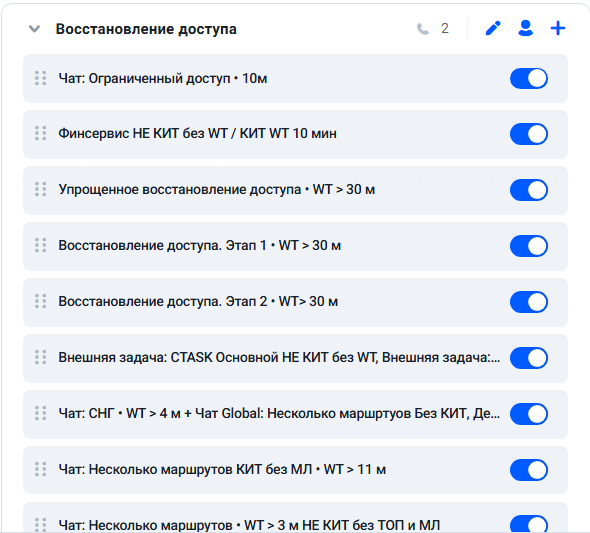The image size is (590, 533).
Task: Toggle Финсервис НЕ КИТ без WT switch
Action: pyautogui.click(x=529, y=134)
